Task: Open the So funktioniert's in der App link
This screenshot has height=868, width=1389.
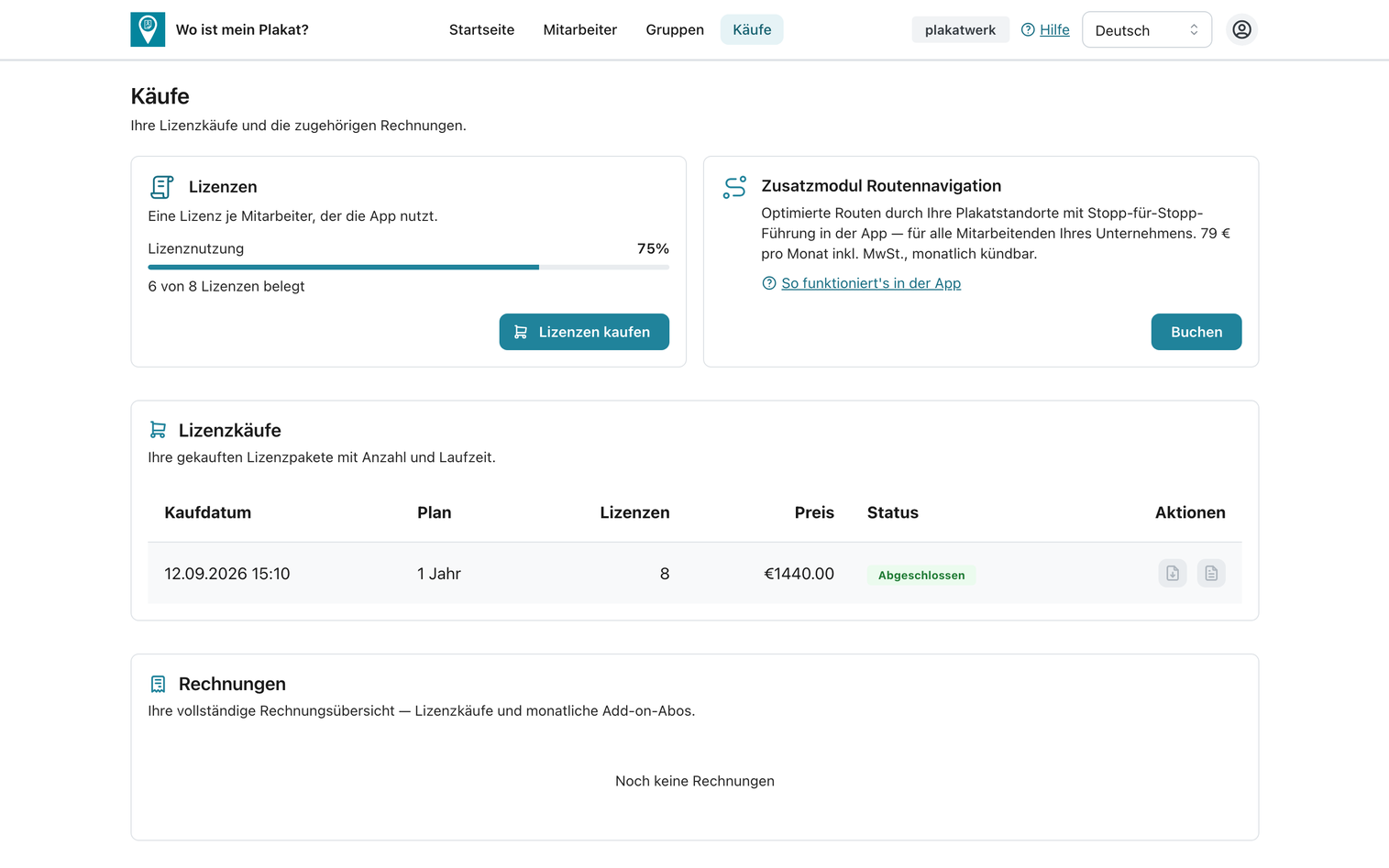Action: [871, 283]
